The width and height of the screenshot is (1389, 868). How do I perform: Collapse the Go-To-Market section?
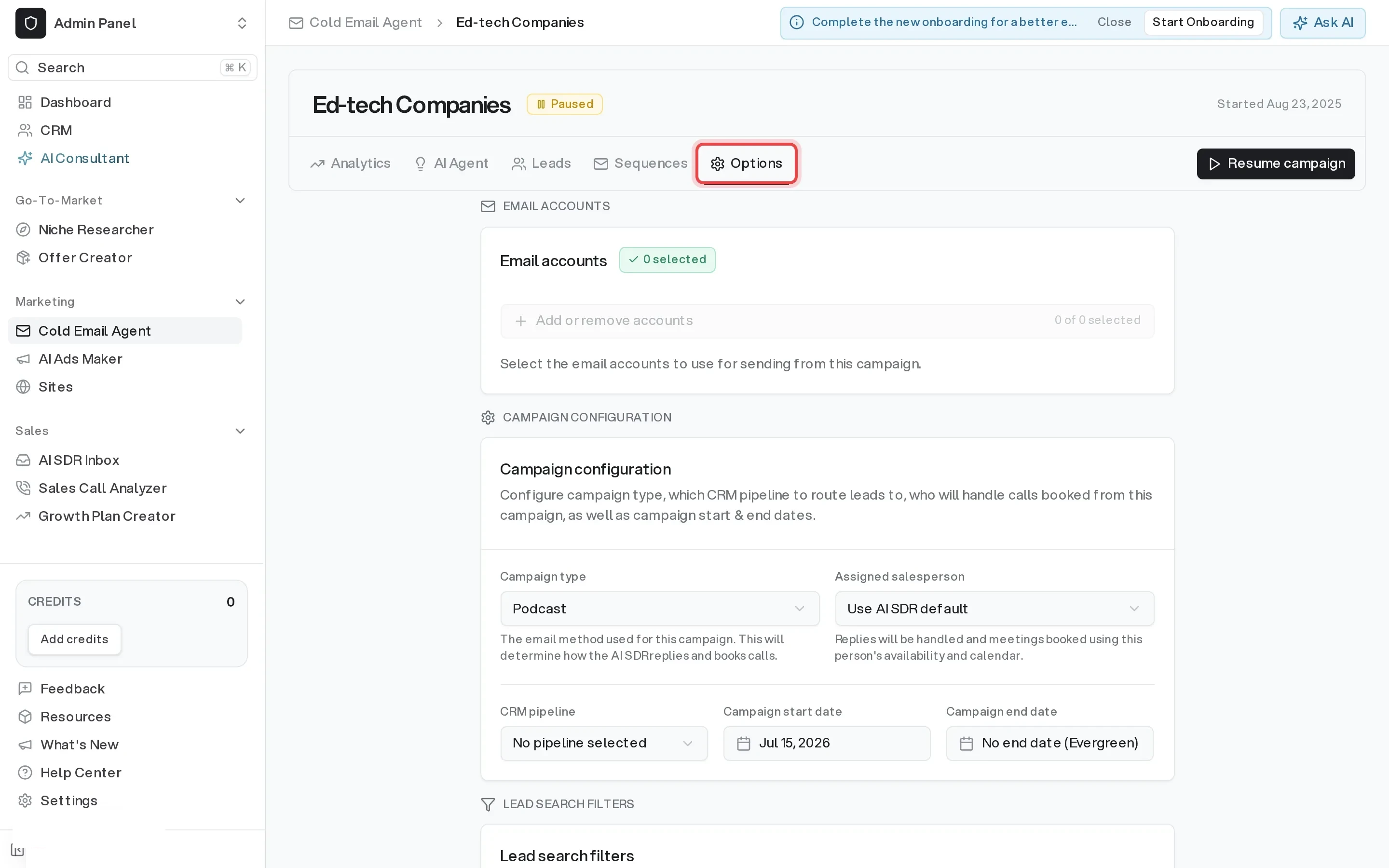pos(241,200)
